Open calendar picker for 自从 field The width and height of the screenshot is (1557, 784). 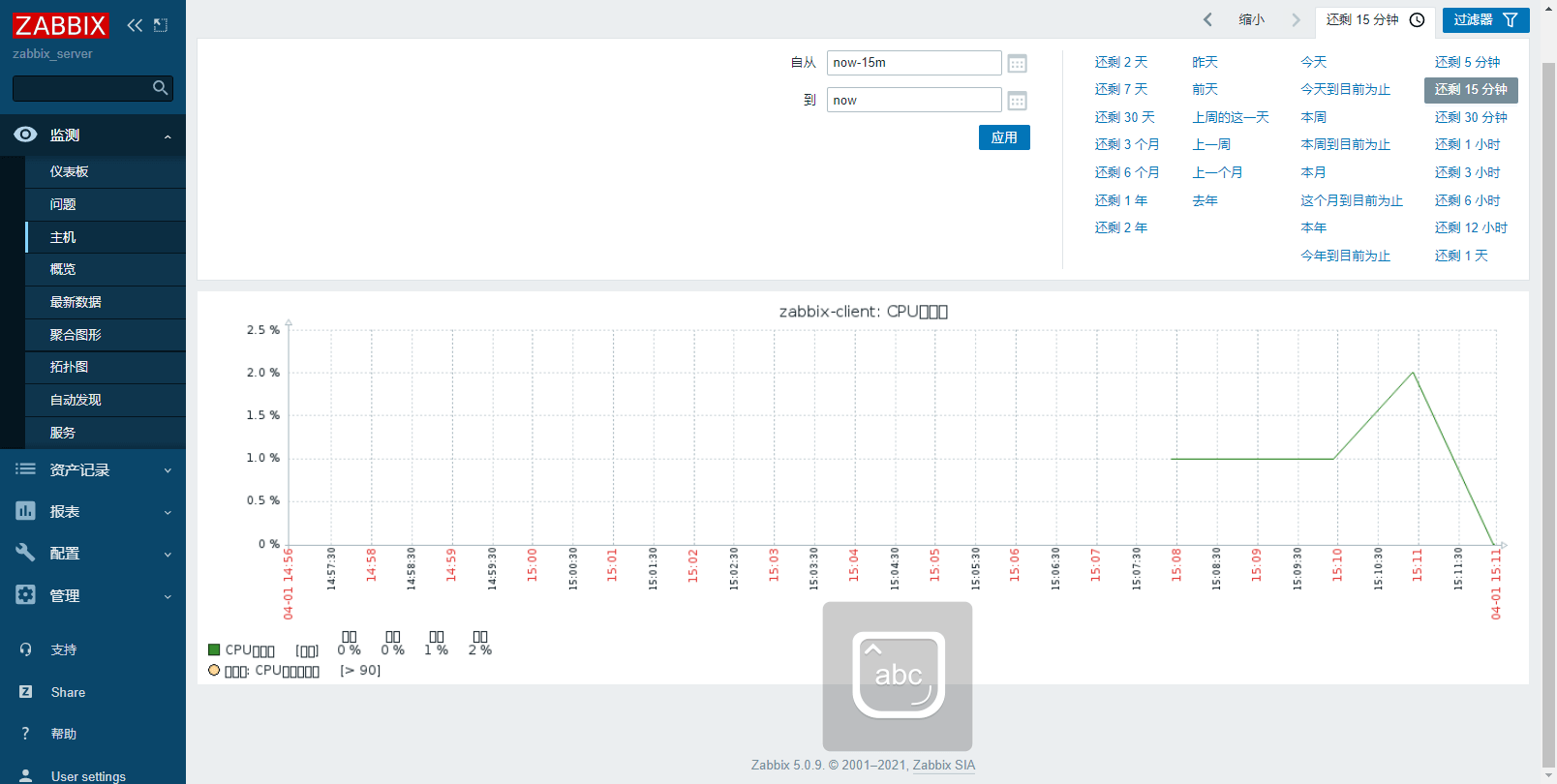(1017, 64)
